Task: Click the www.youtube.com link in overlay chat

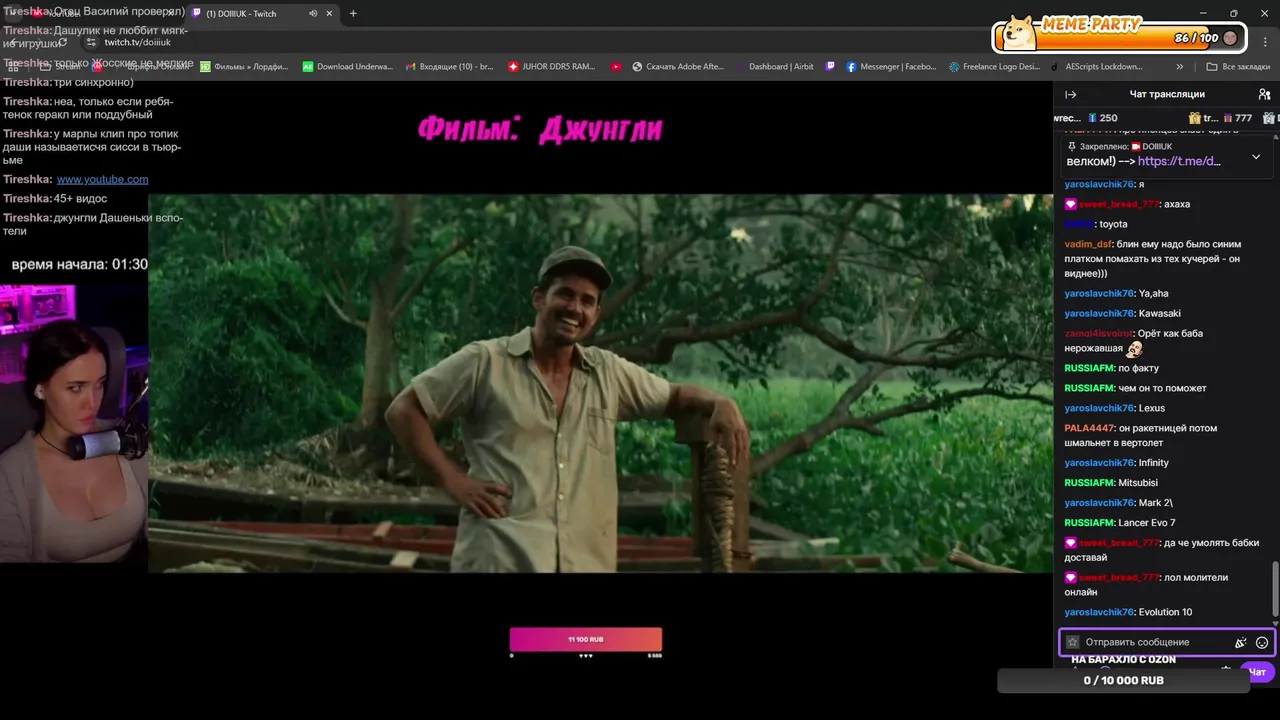Action: click(x=102, y=179)
